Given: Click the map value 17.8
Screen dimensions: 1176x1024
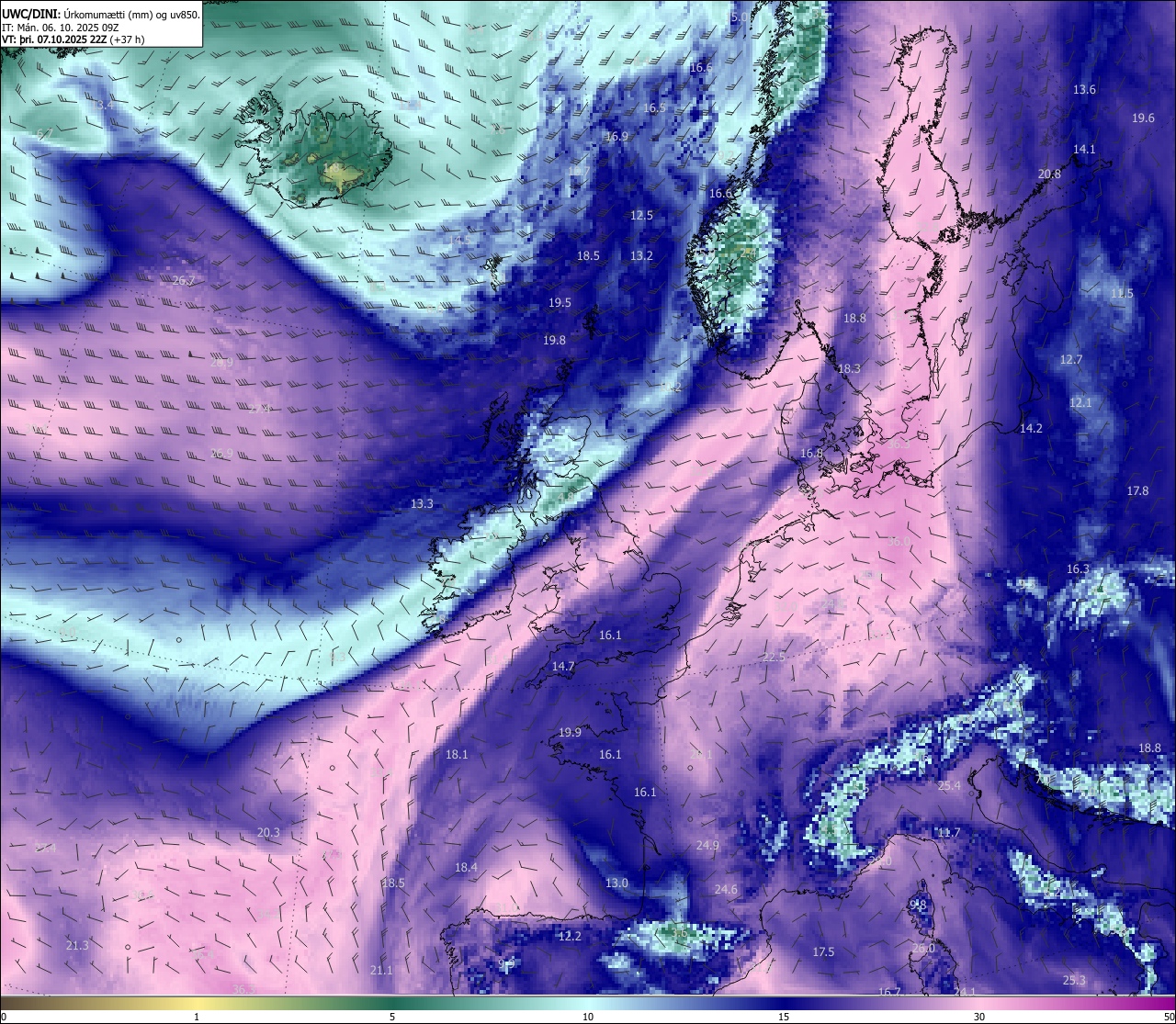Looking at the screenshot, I should (x=1137, y=491).
